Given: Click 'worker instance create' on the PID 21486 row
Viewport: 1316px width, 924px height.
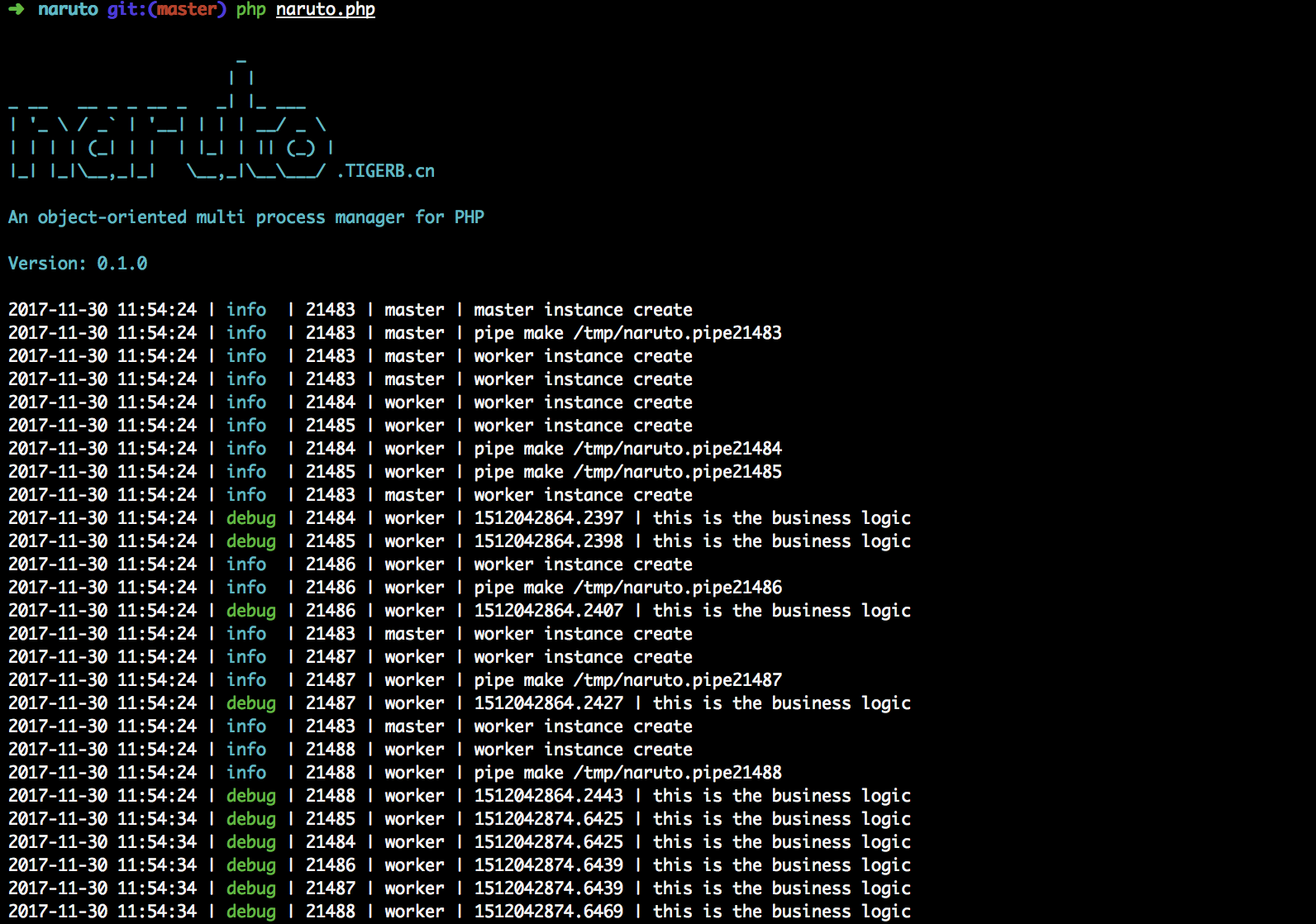Looking at the screenshot, I should tap(584, 564).
